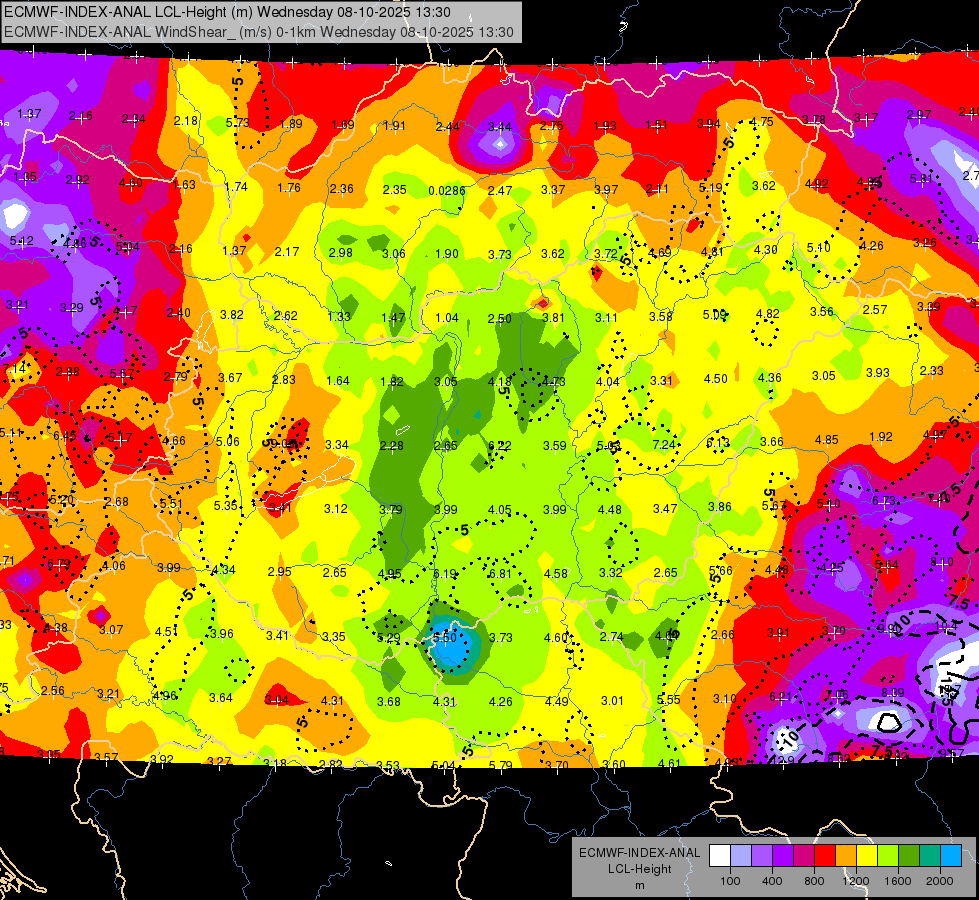Click the wind shear value 3.86
Image resolution: width=979 pixels, height=900 pixels.
click(719, 507)
